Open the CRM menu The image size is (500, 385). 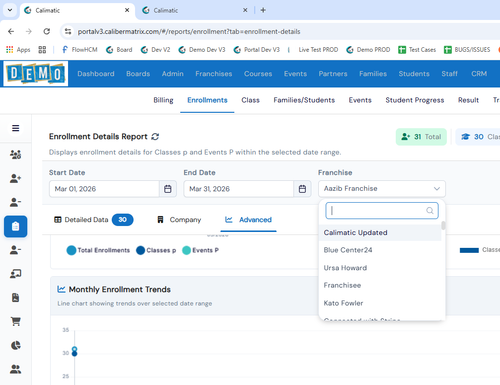pos(479,74)
